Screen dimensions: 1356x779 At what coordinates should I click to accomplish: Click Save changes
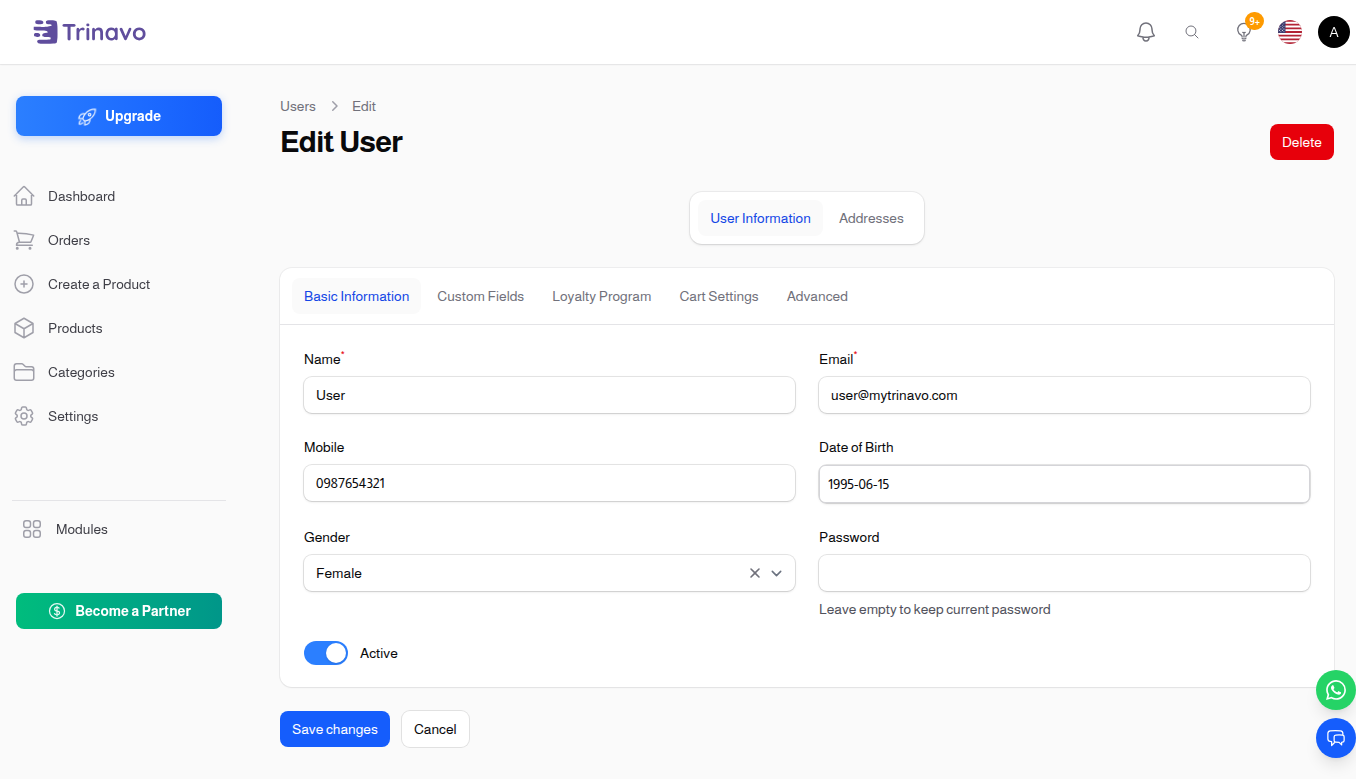pyautogui.click(x=335, y=729)
